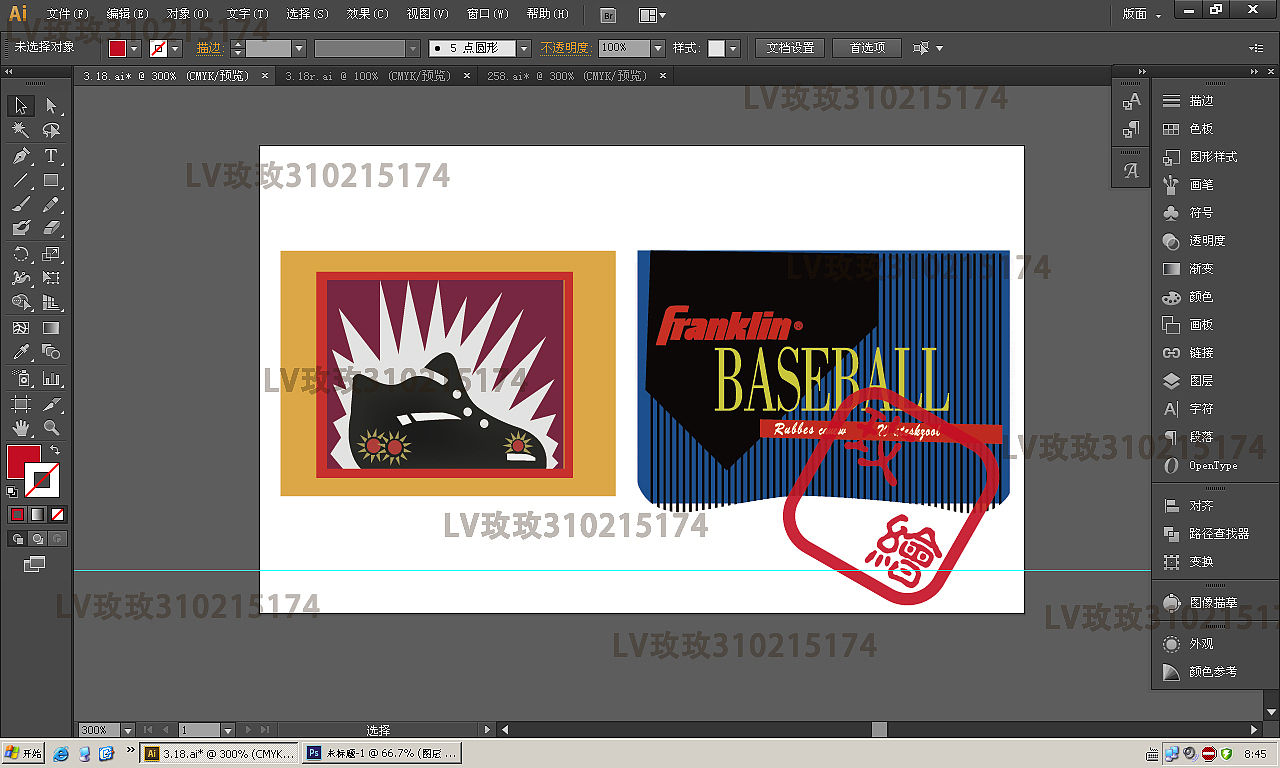This screenshot has width=1280, height=768.
Task: Open the '5 点圆形' brush definition dropdown
Action: (x=523, y=48)
